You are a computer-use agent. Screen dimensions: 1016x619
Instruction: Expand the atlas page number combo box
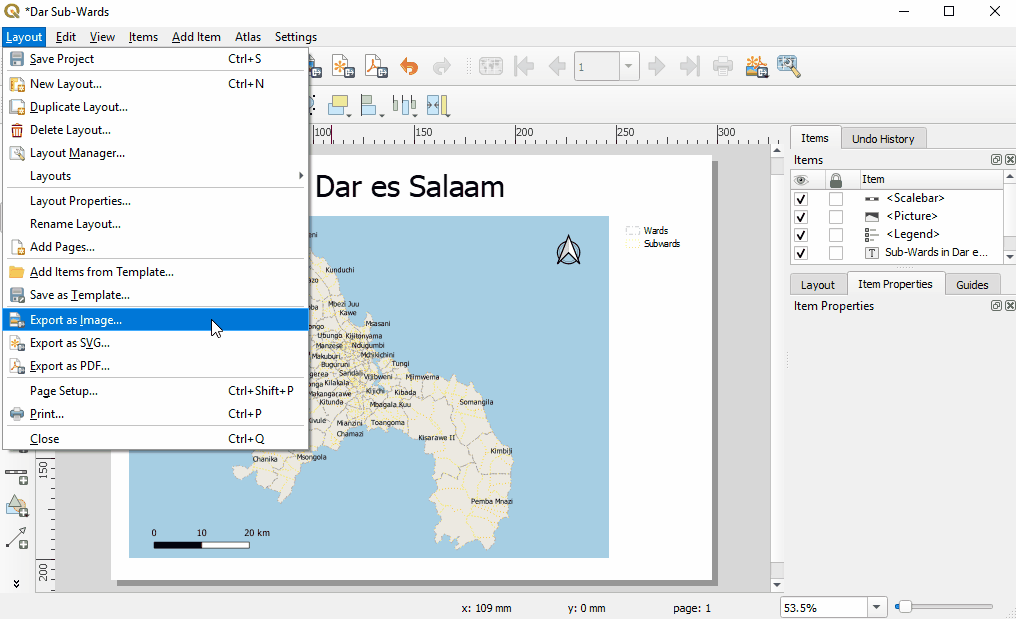(x=629, y=67)
